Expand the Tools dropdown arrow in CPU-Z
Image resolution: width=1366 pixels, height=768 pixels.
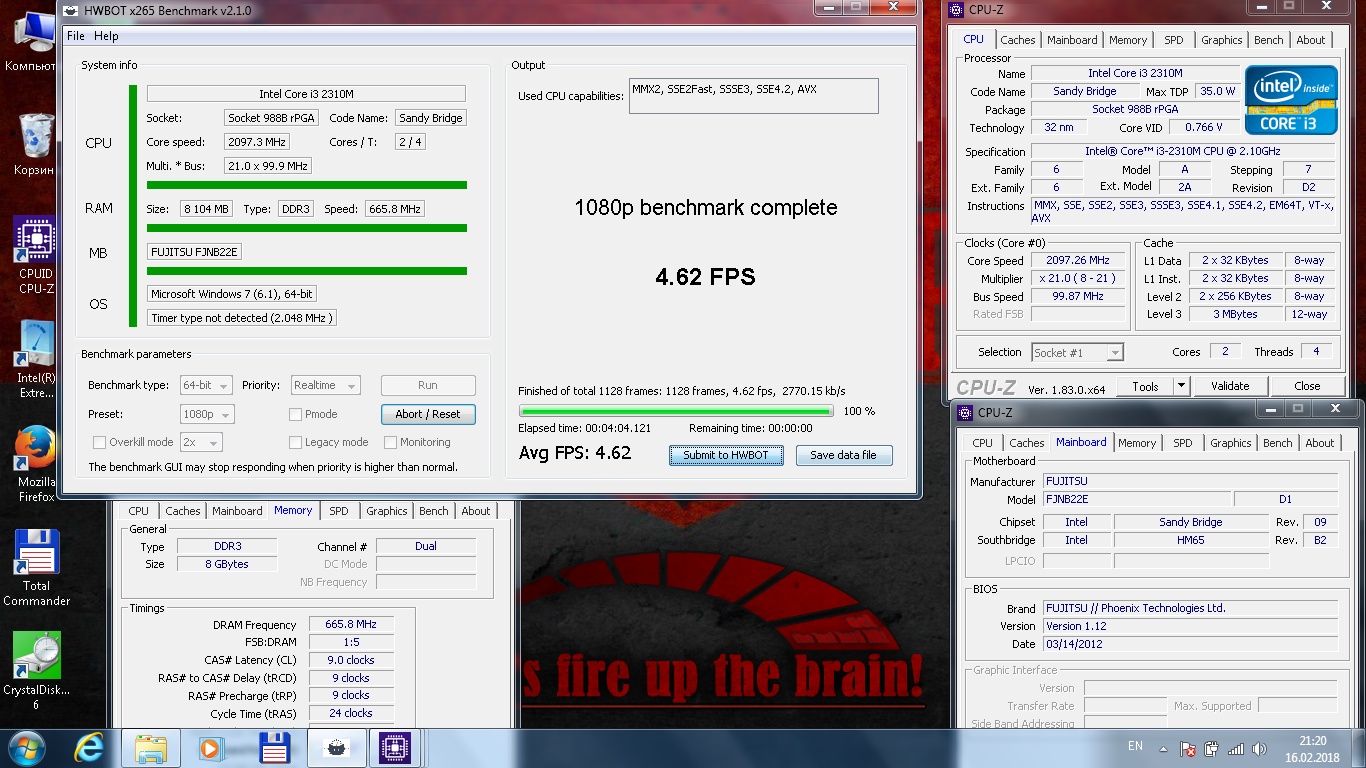(1181, 386)
